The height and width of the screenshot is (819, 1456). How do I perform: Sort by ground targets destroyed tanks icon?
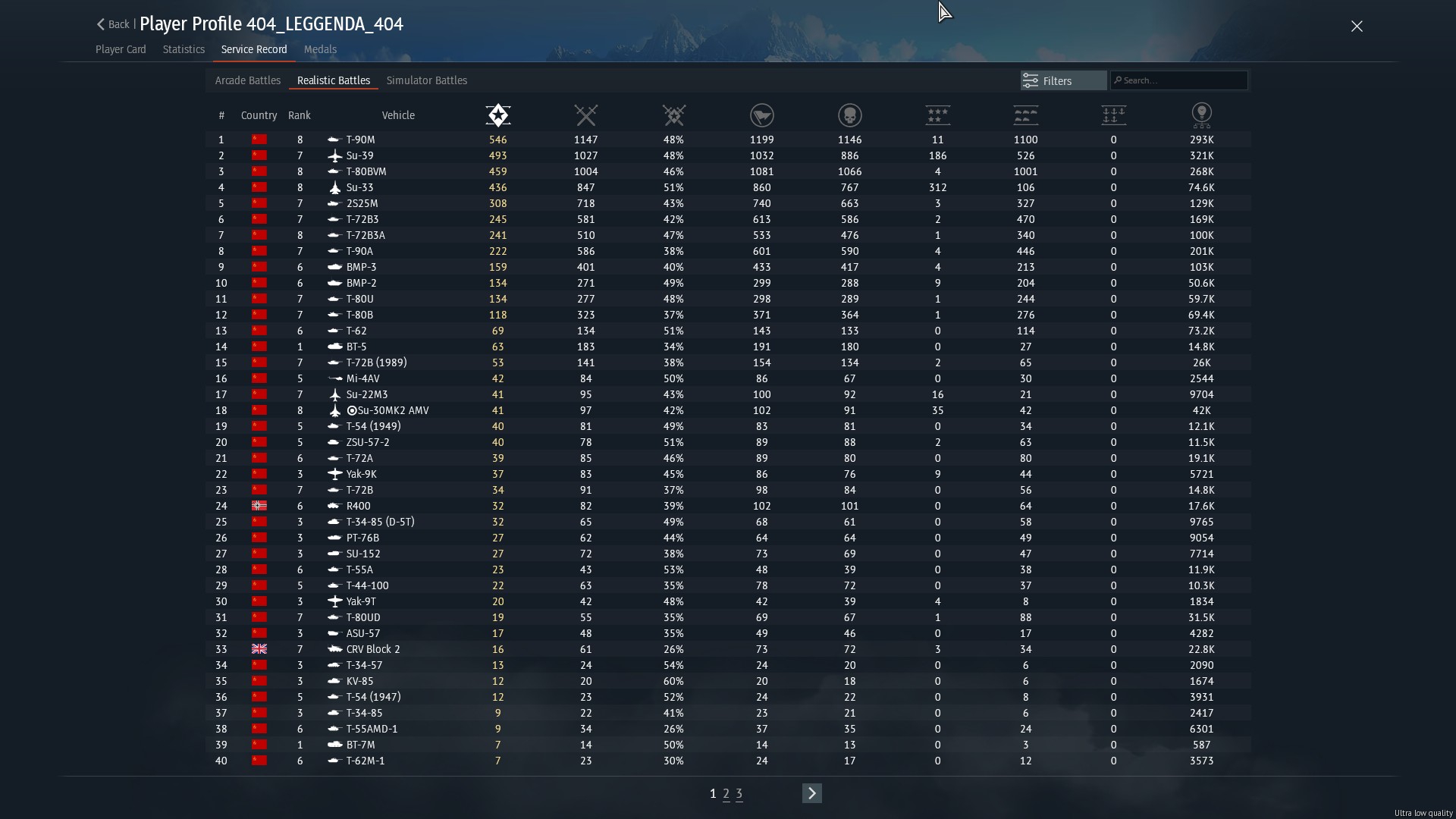pyautogui.click(x=1025, y=115)
